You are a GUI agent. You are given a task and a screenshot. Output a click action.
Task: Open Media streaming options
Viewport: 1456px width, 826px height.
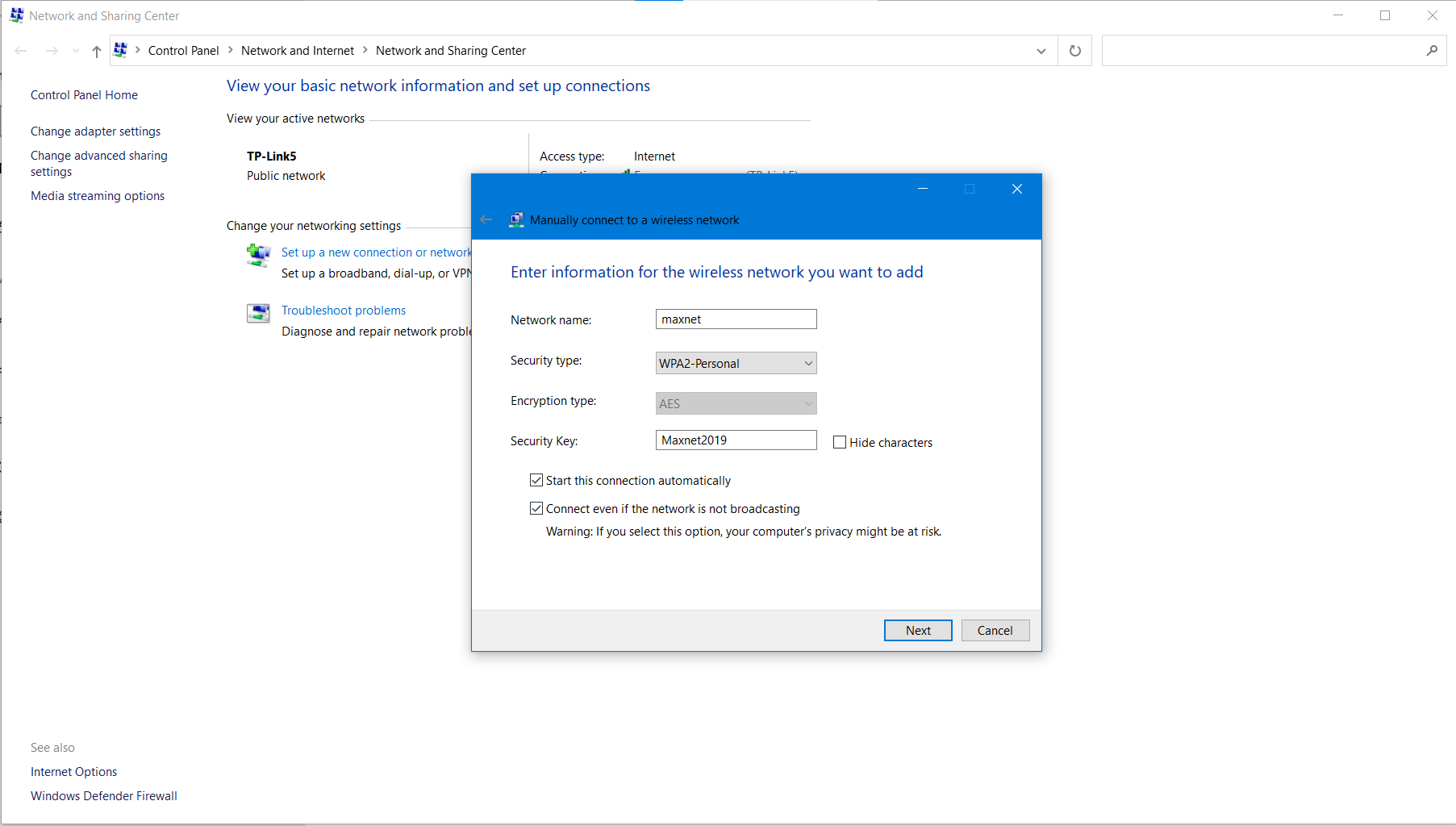pos(98,196)
